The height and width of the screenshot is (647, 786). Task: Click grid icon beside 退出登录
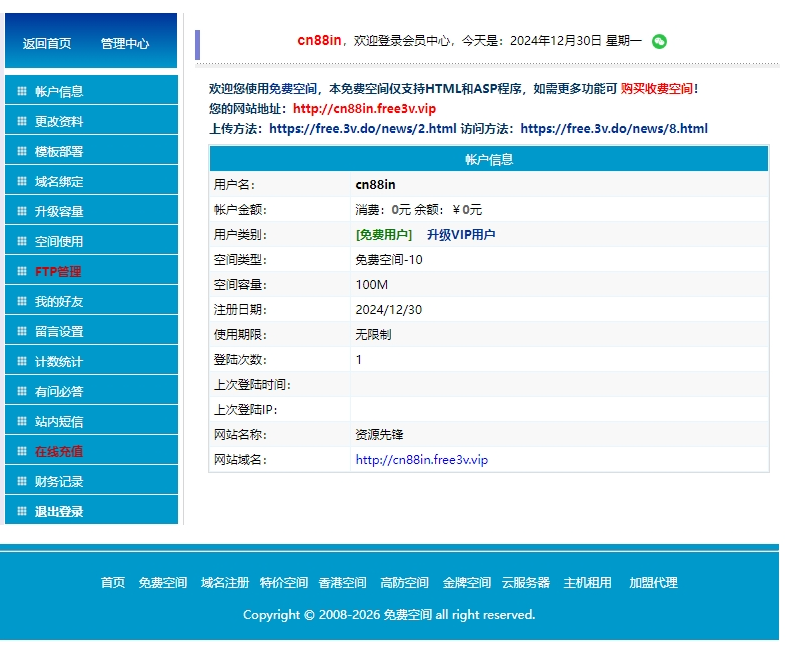pyautogui.click(x=22, y=511)
